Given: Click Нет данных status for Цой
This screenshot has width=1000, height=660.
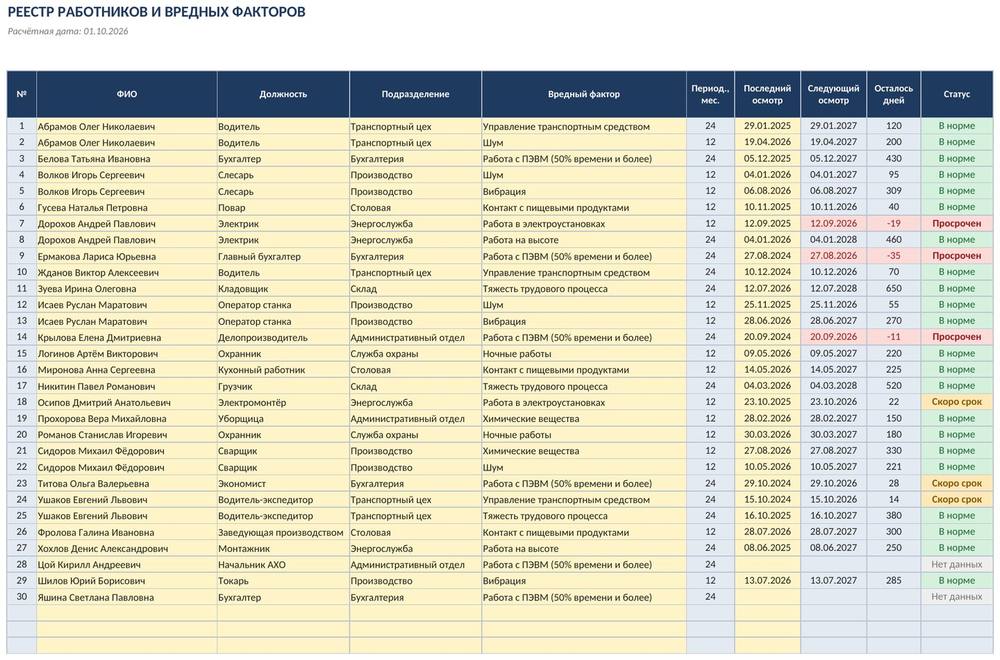Looking at the screenshot, I should pyautogui.click(x=957, y=564).
